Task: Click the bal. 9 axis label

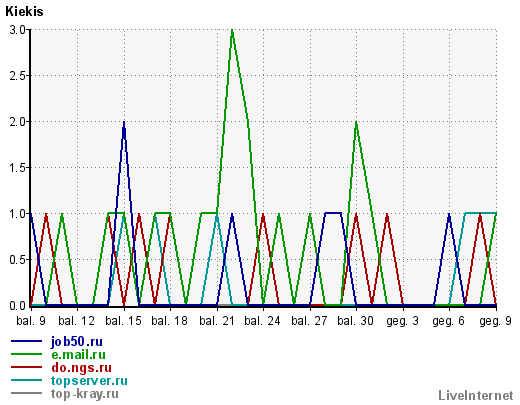Action: (31, 321)
